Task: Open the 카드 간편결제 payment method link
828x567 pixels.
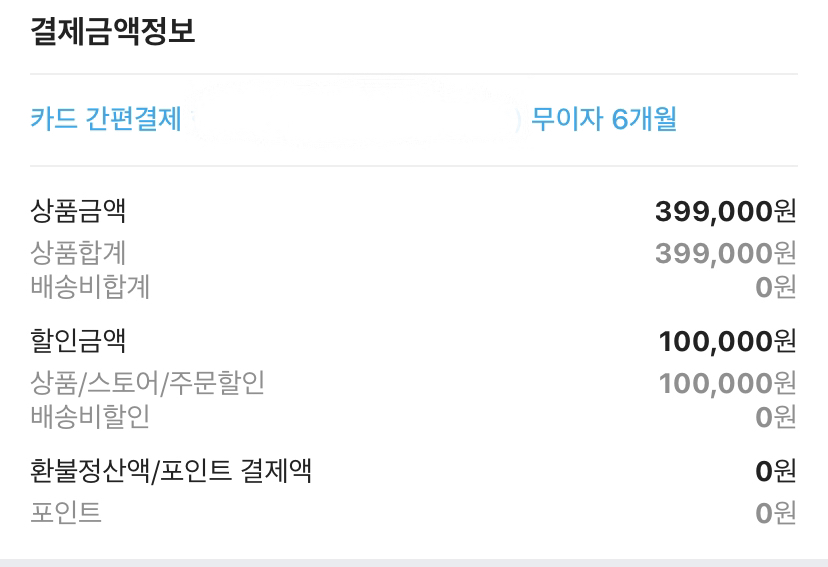Action: click(106, 120)
